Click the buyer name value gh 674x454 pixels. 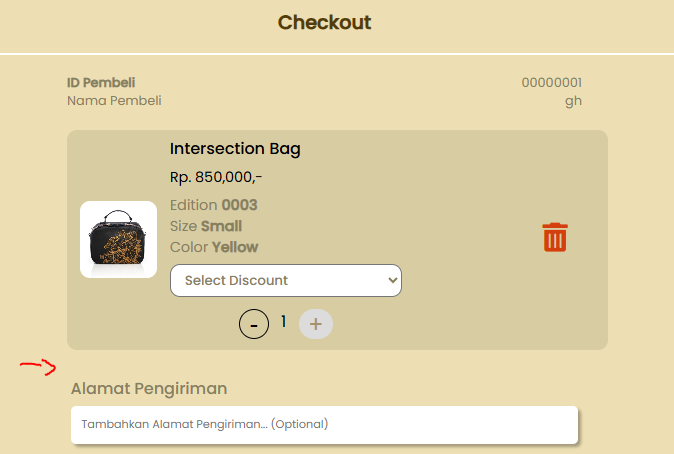pos(573,101)
